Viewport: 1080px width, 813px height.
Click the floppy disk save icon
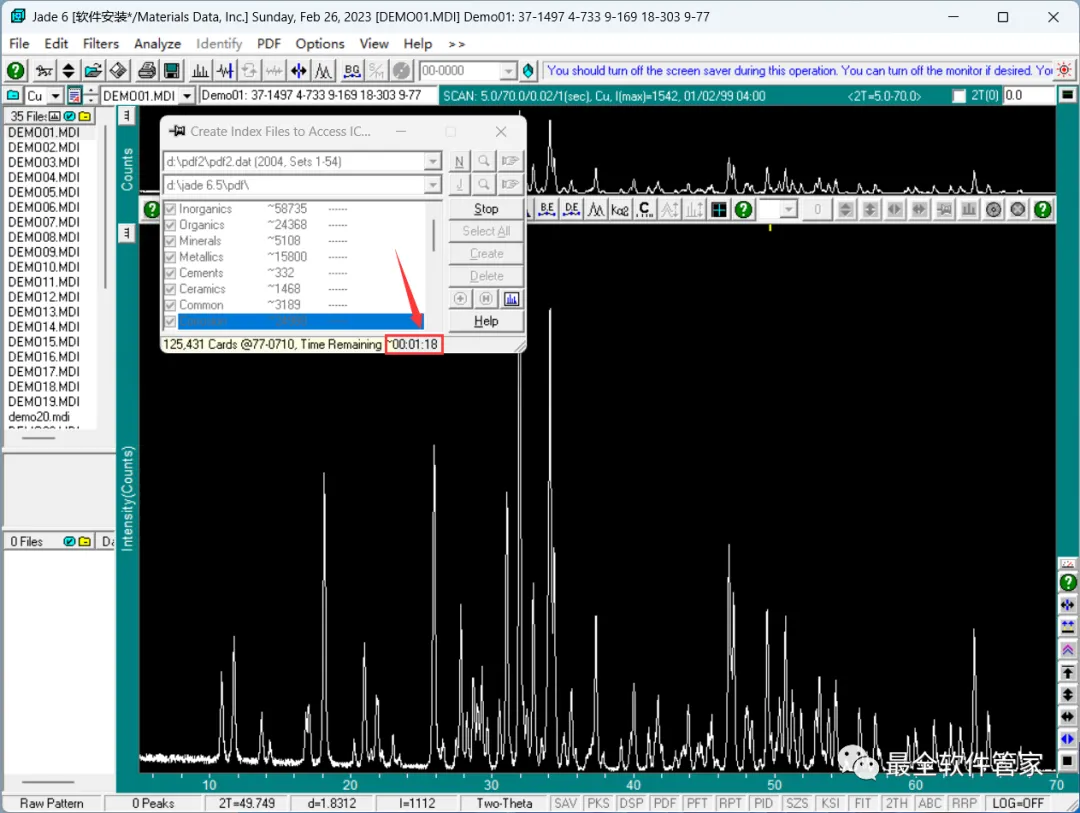(x=172, y=70)
